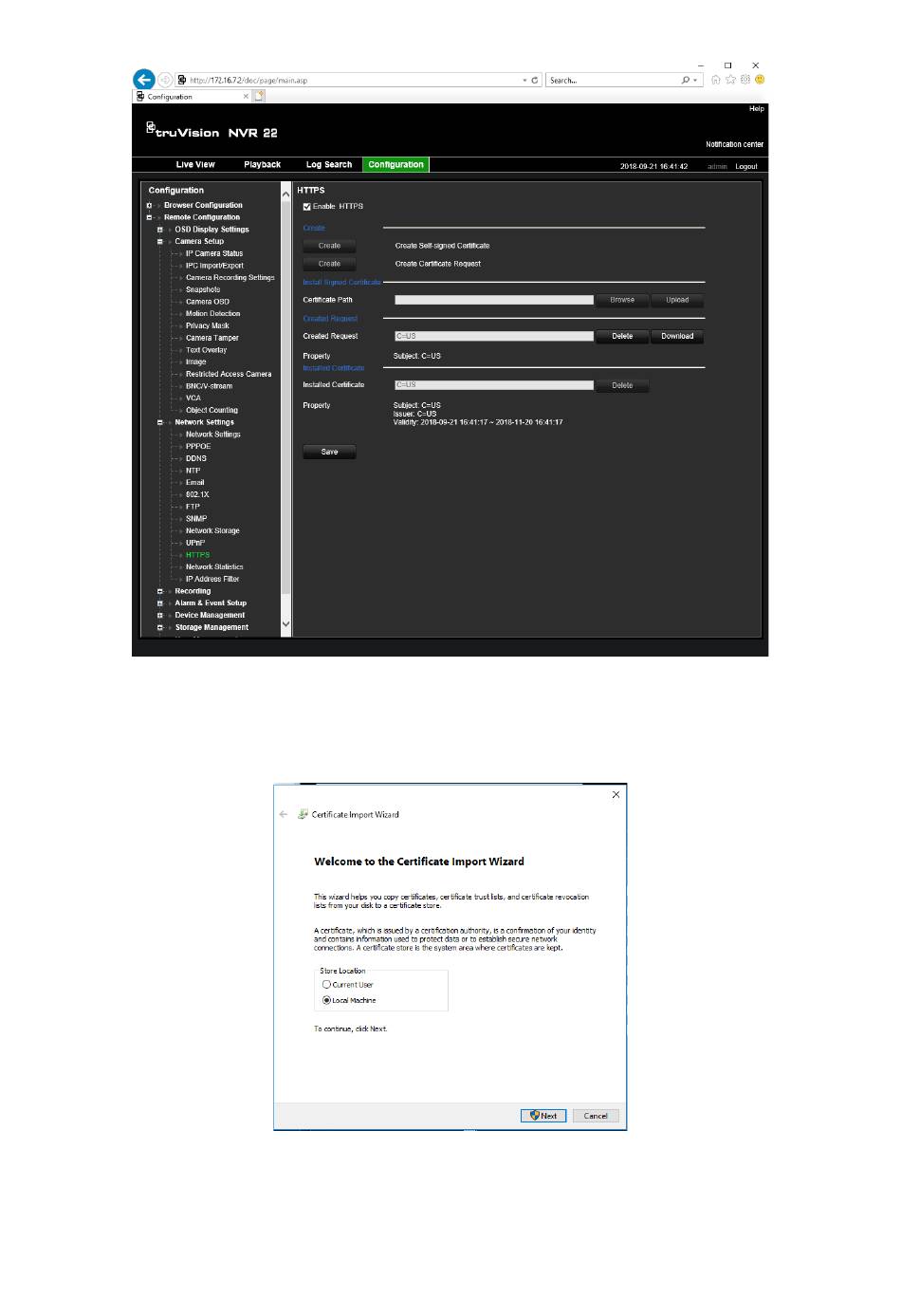This screenshot has height=1316, width=901.
Task: Close the Configuration browser tab
Action: click(x=246, y=97)
